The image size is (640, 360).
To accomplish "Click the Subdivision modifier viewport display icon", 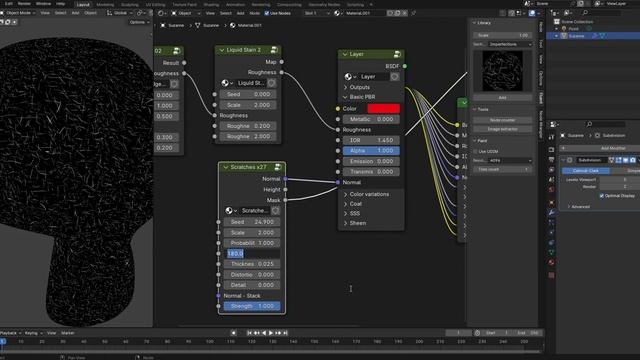I will pos(626,160).
